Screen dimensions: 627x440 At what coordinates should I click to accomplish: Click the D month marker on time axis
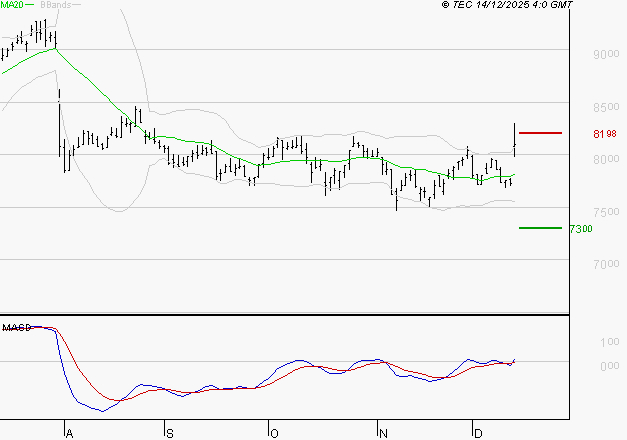click(478, 433)
